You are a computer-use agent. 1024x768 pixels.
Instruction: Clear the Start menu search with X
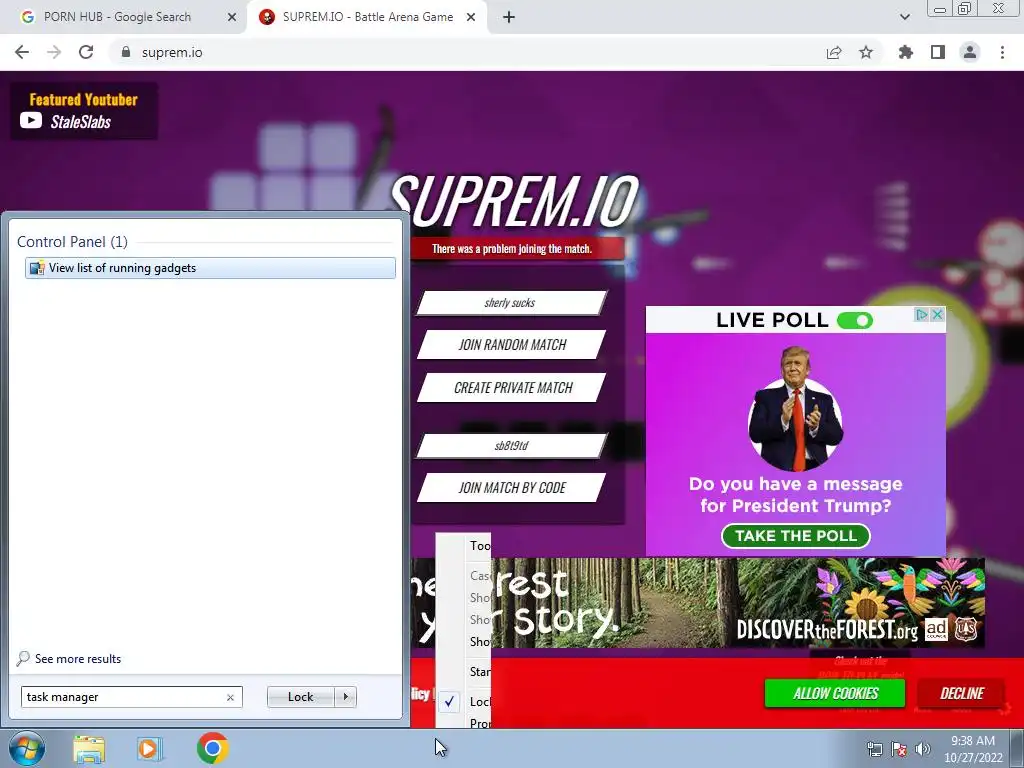pos(231,697)
